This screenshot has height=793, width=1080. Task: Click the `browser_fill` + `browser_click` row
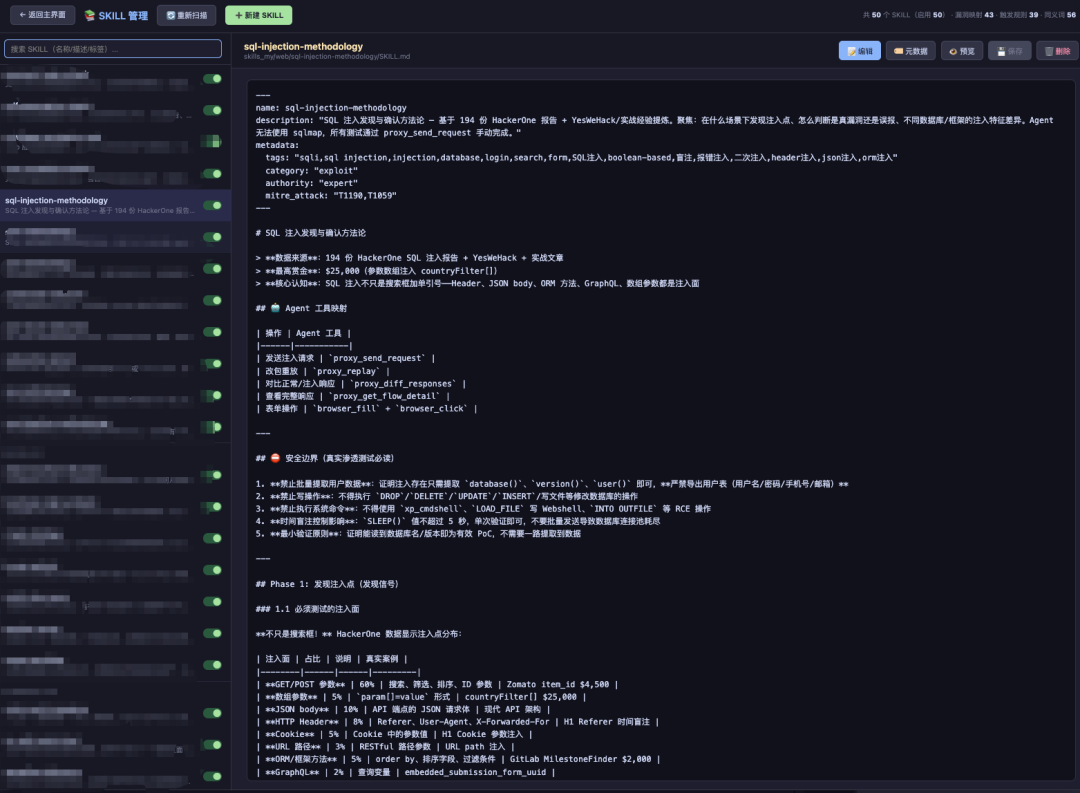[x=366, y=409]
